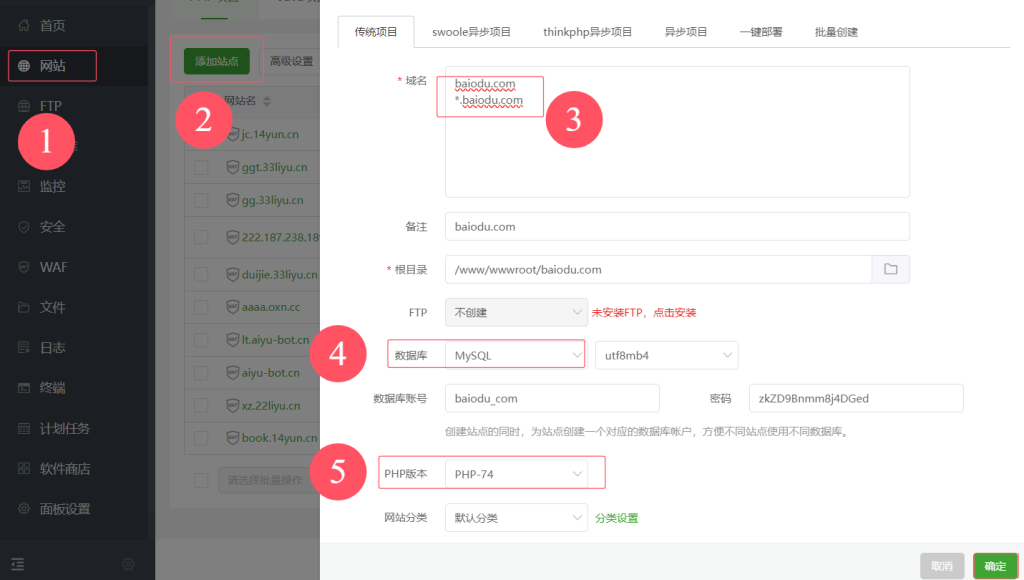Click the 根目录 folder browse icon
Image resolution: width=1024 pixels, height=580 pixels.
point(890,269)
